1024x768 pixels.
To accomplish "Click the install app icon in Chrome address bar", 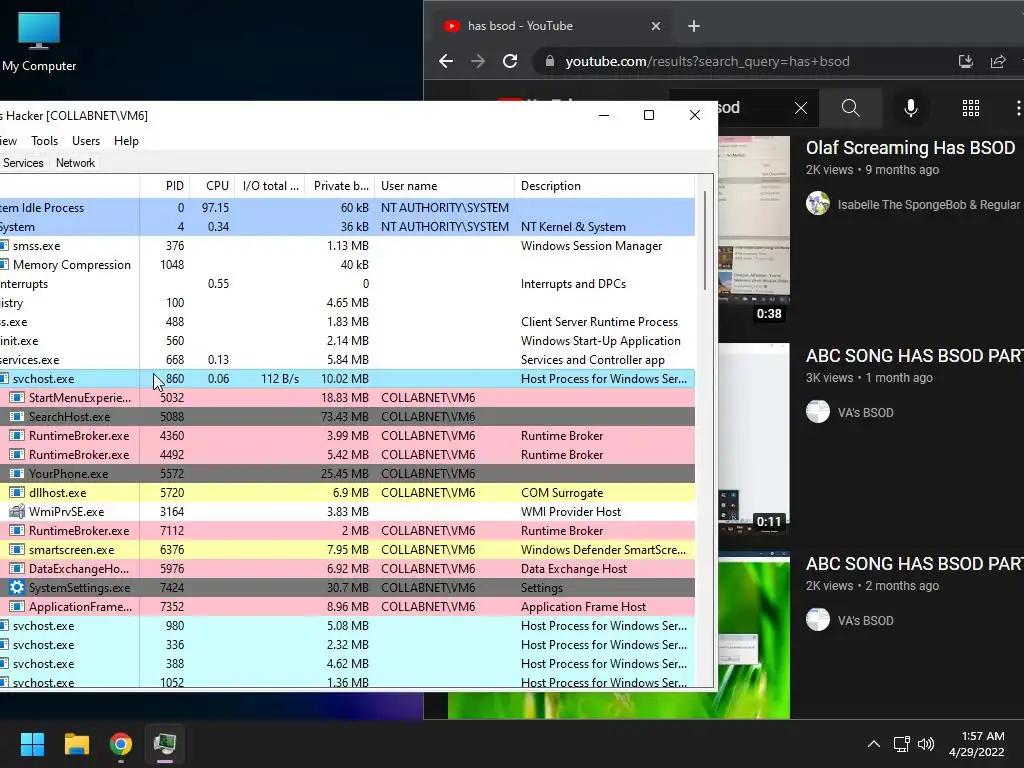I will pos(965,61).
